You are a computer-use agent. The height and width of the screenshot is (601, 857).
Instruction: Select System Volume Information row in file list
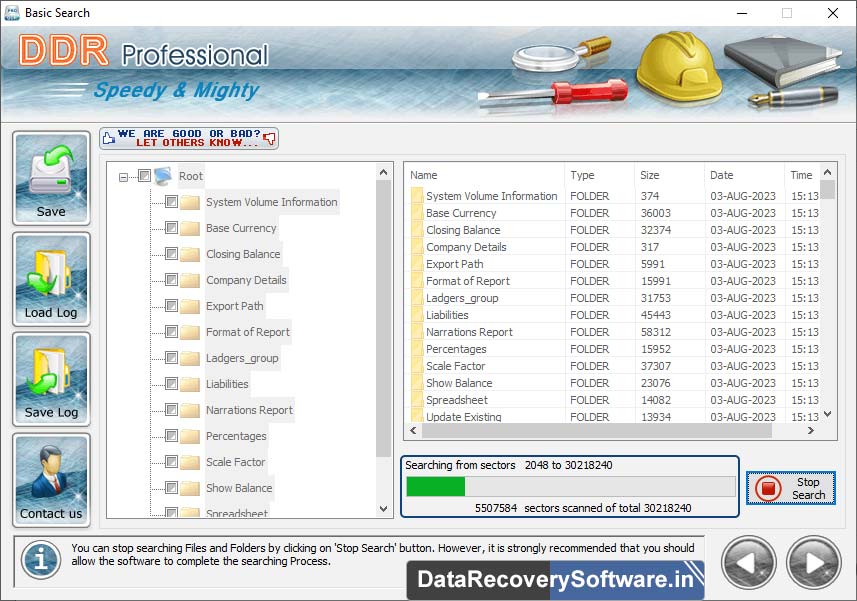[x=614, y=196]
